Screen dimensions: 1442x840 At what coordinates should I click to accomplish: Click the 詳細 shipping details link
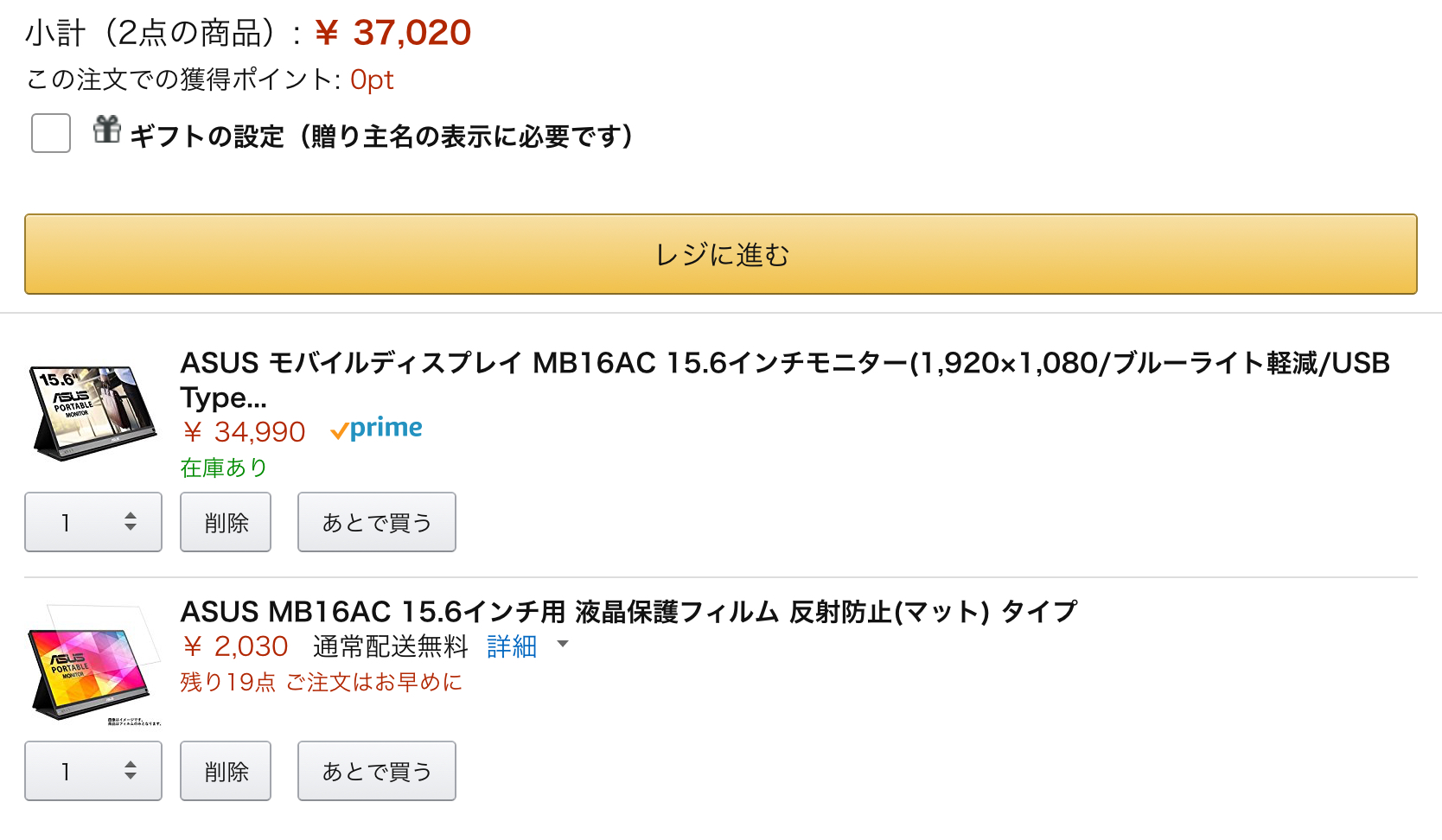point(512,646)
